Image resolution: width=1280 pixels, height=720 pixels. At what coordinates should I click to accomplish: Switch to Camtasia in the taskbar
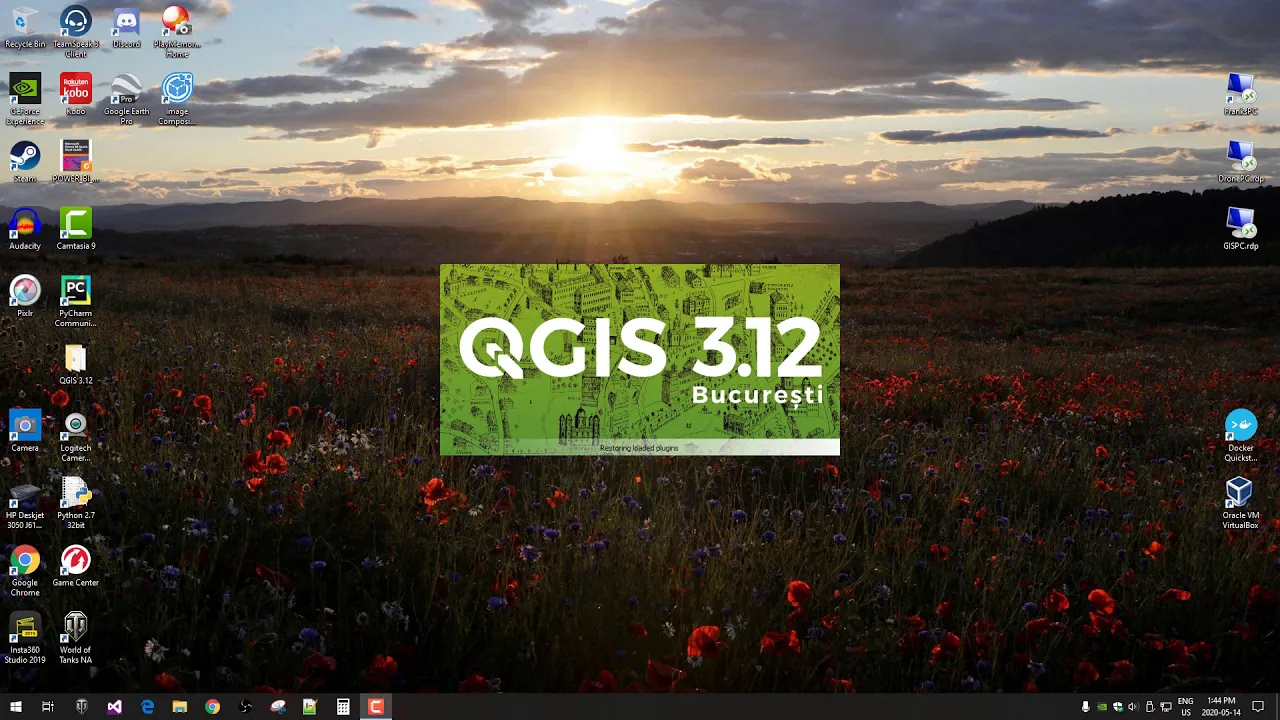[376, 707]
